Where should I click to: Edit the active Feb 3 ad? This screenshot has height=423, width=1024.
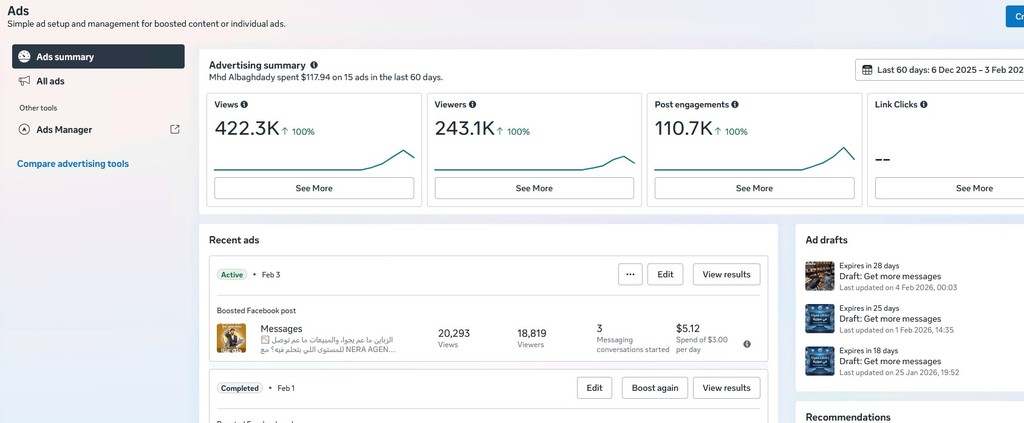(665, 274)
